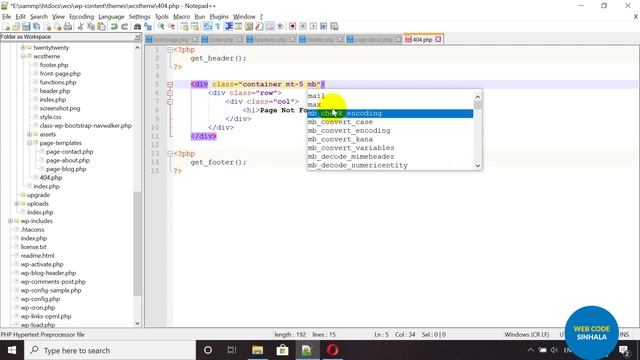640x360 pixels.
Task: Open style.css in the workspace tree
Action: pyautogui.click(x=51, y=117)
